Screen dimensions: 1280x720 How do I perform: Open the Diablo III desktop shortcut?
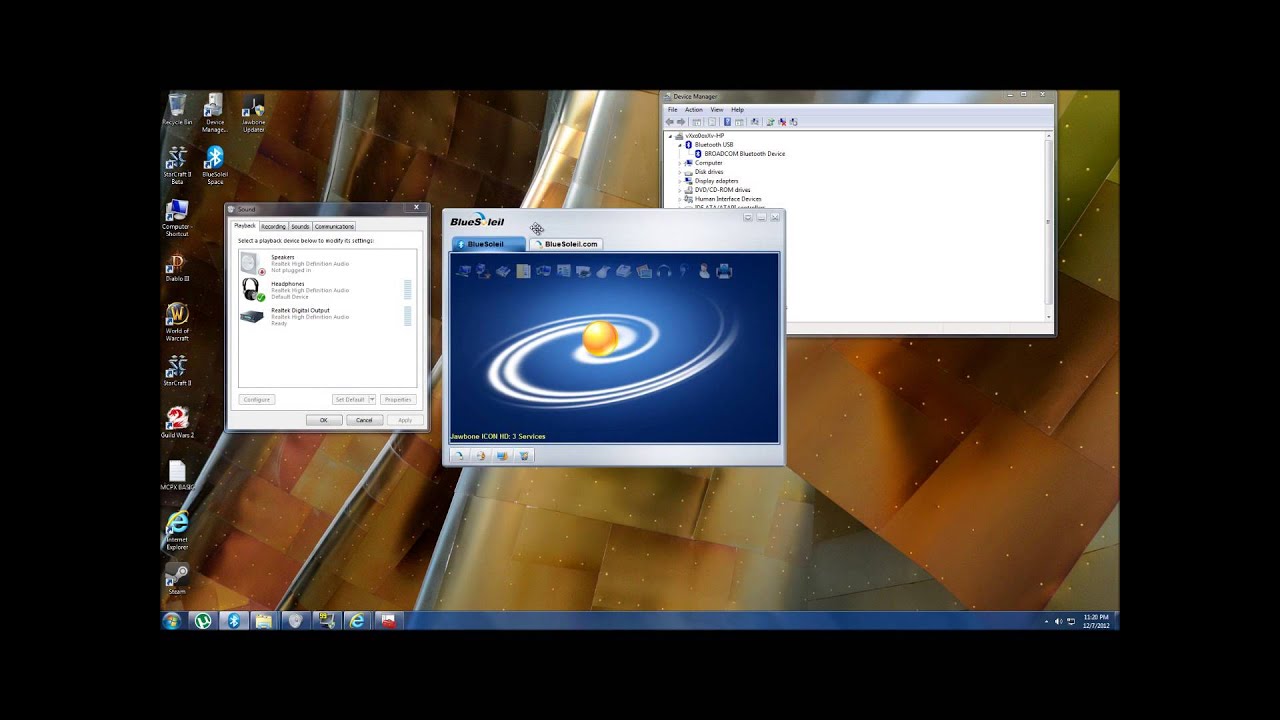pos(176,268)
